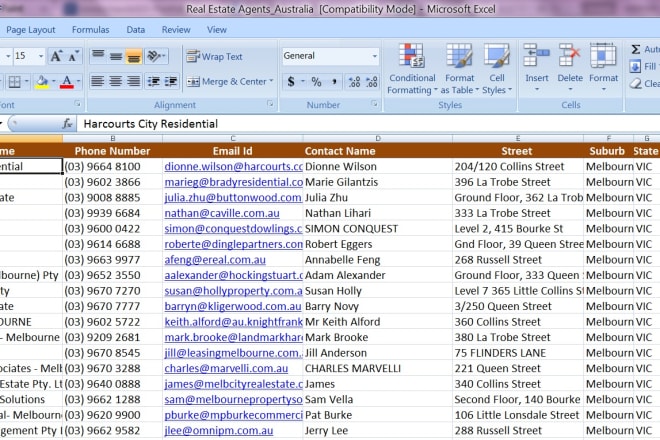Screen dimensions: 660x440
Task: Open font size dropdown arrow
Action: point(41,56)
